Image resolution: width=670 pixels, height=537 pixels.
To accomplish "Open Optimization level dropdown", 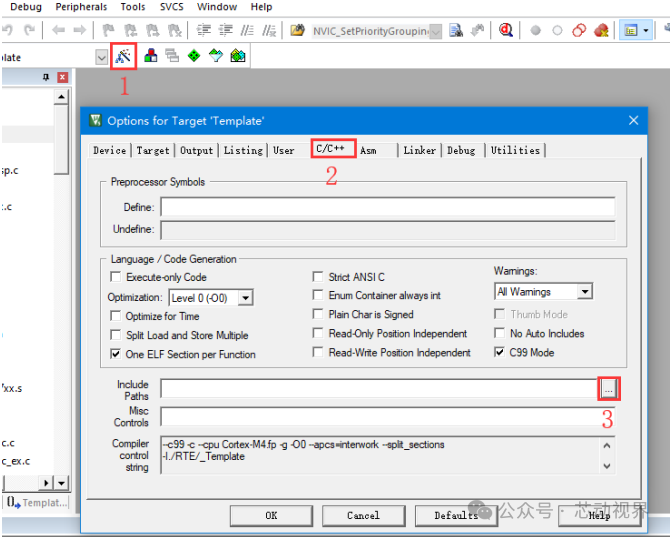I will coord(245,298).
